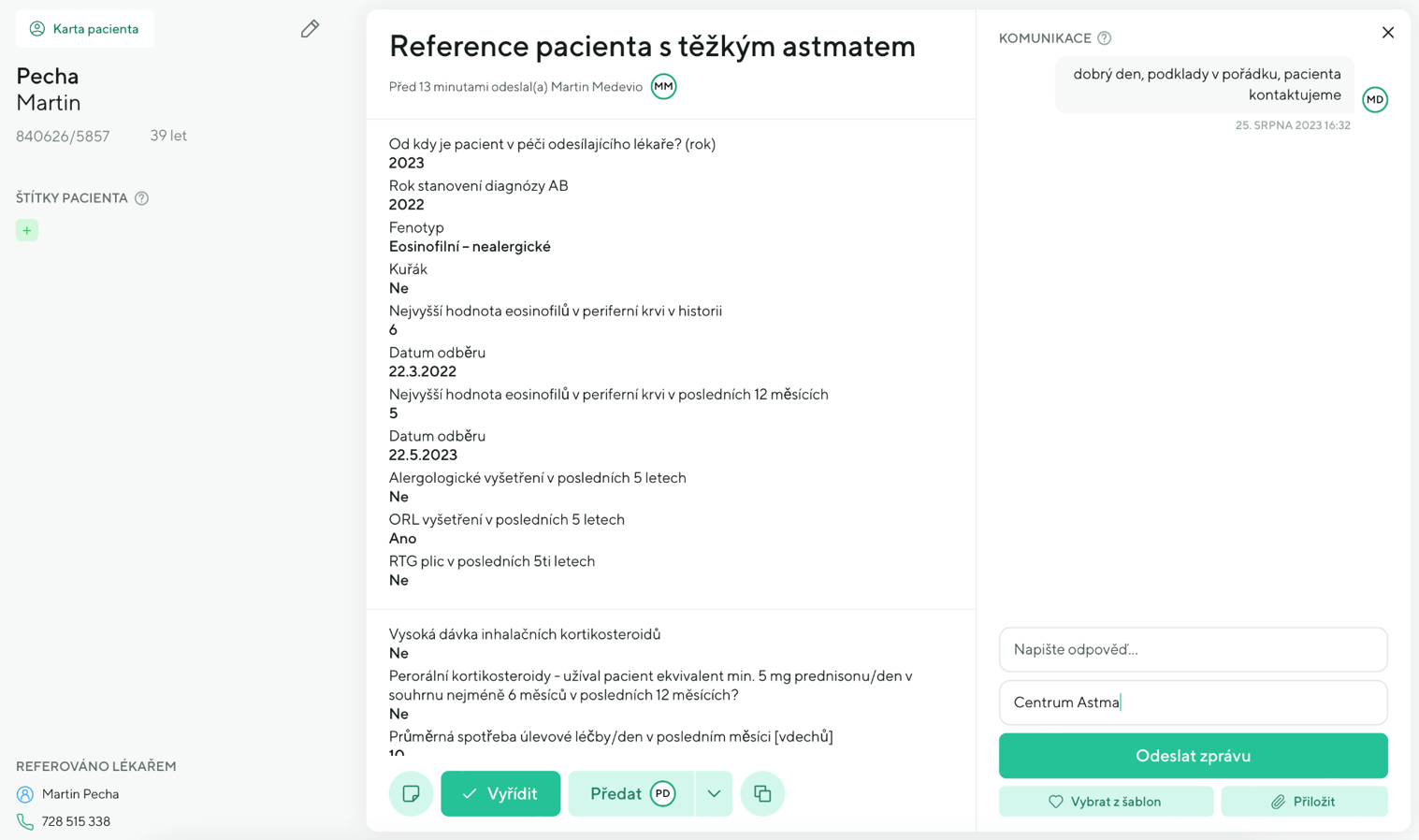Screen dimensions: 1419x840
Task: Open help tooltip for ŠTÍTKY PACIENTA
Action: point(142,197)
